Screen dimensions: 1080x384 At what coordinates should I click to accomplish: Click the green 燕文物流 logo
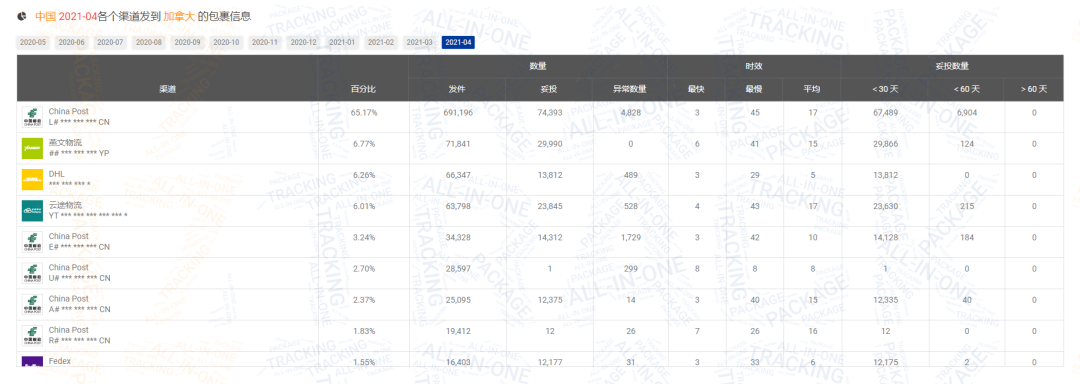tap(32, 148)
